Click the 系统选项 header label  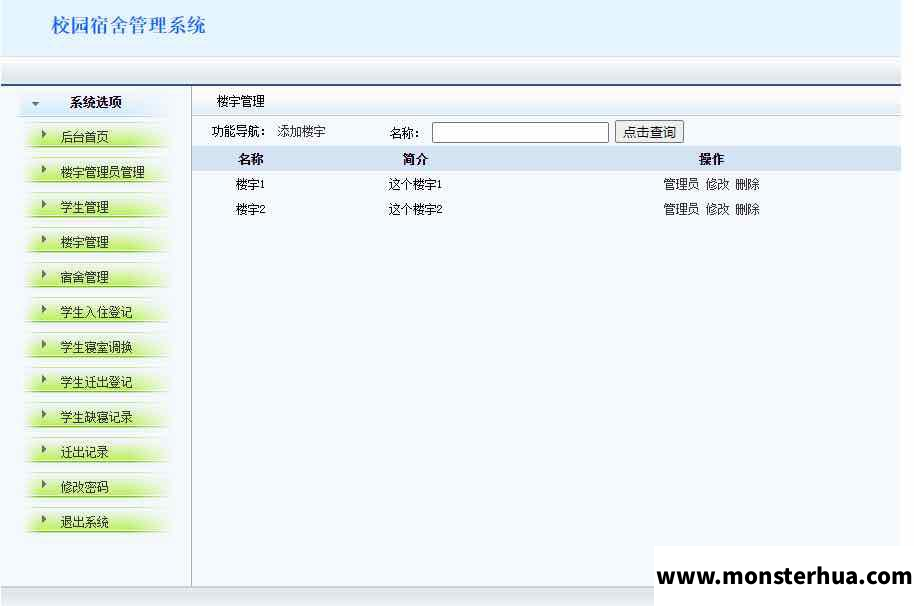[96, 103]
